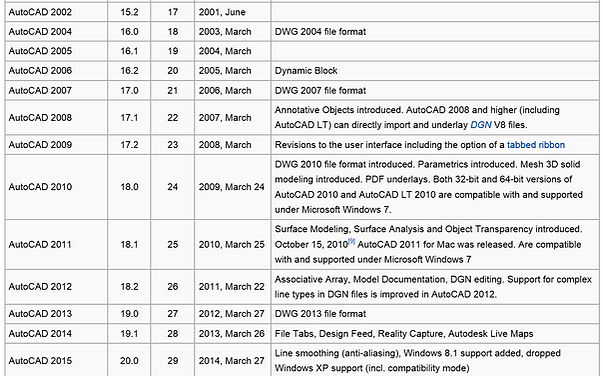Click the '2012, March 27' date cell
Image resolution: width=603 pixels, height=376 pixels.
coord(233,314)
